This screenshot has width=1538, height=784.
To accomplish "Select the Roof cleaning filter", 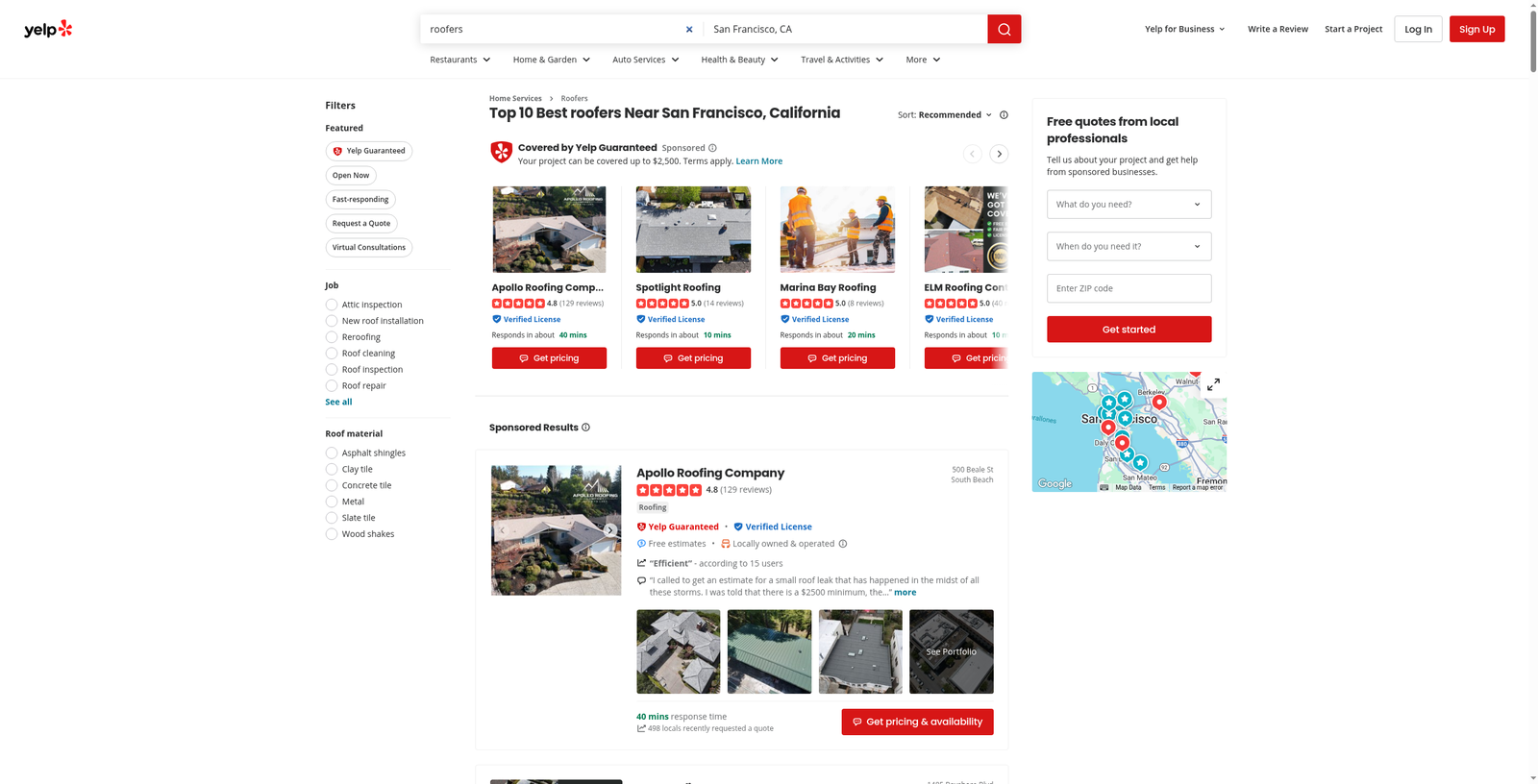I will [332, 354].
